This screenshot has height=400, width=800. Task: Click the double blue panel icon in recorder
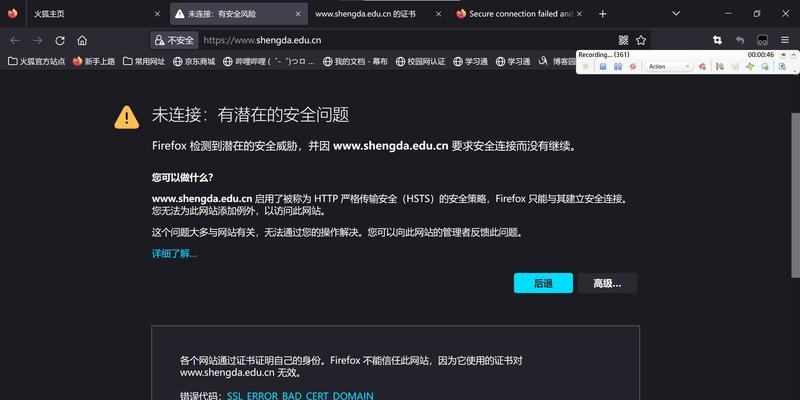point(618,66)
